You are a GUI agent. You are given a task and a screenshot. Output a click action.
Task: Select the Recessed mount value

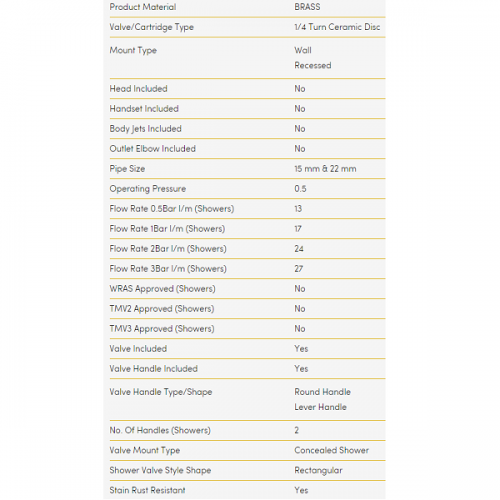313,65
